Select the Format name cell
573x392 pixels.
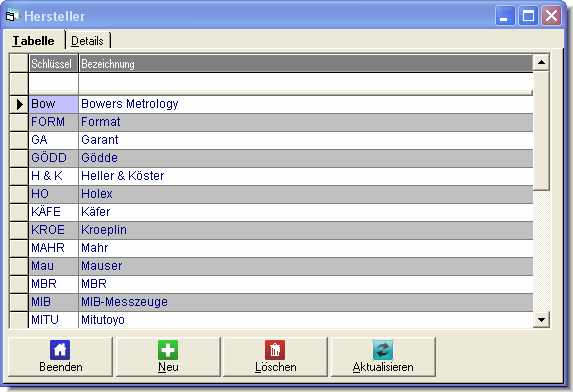click(306, 122)
